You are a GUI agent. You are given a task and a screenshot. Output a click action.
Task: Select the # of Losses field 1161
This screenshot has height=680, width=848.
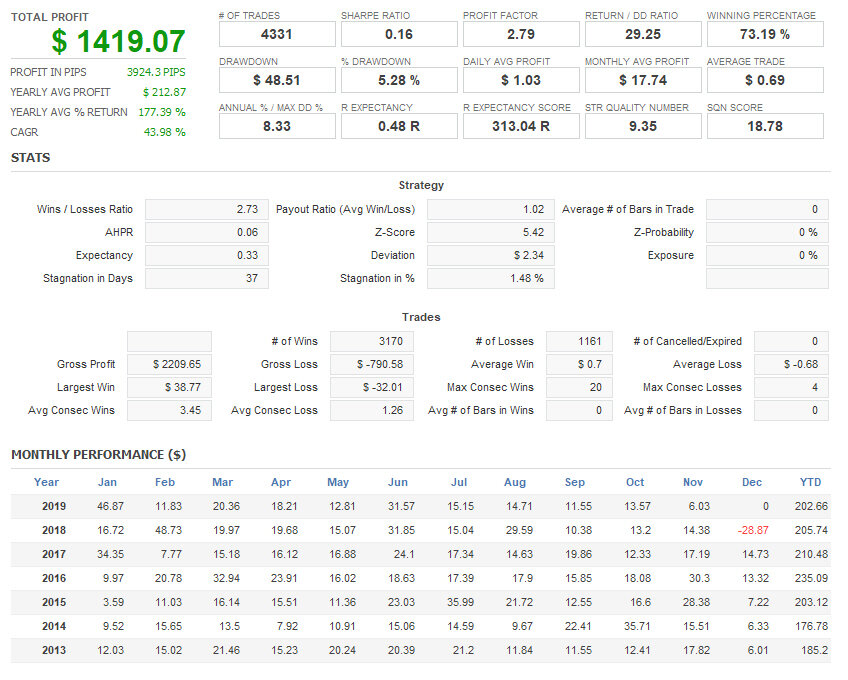tap(579, 341)
